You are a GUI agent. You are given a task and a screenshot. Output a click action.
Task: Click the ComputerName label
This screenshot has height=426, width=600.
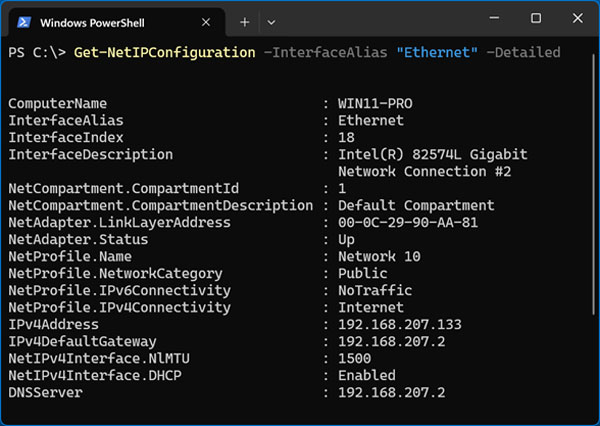coord(58,104)
